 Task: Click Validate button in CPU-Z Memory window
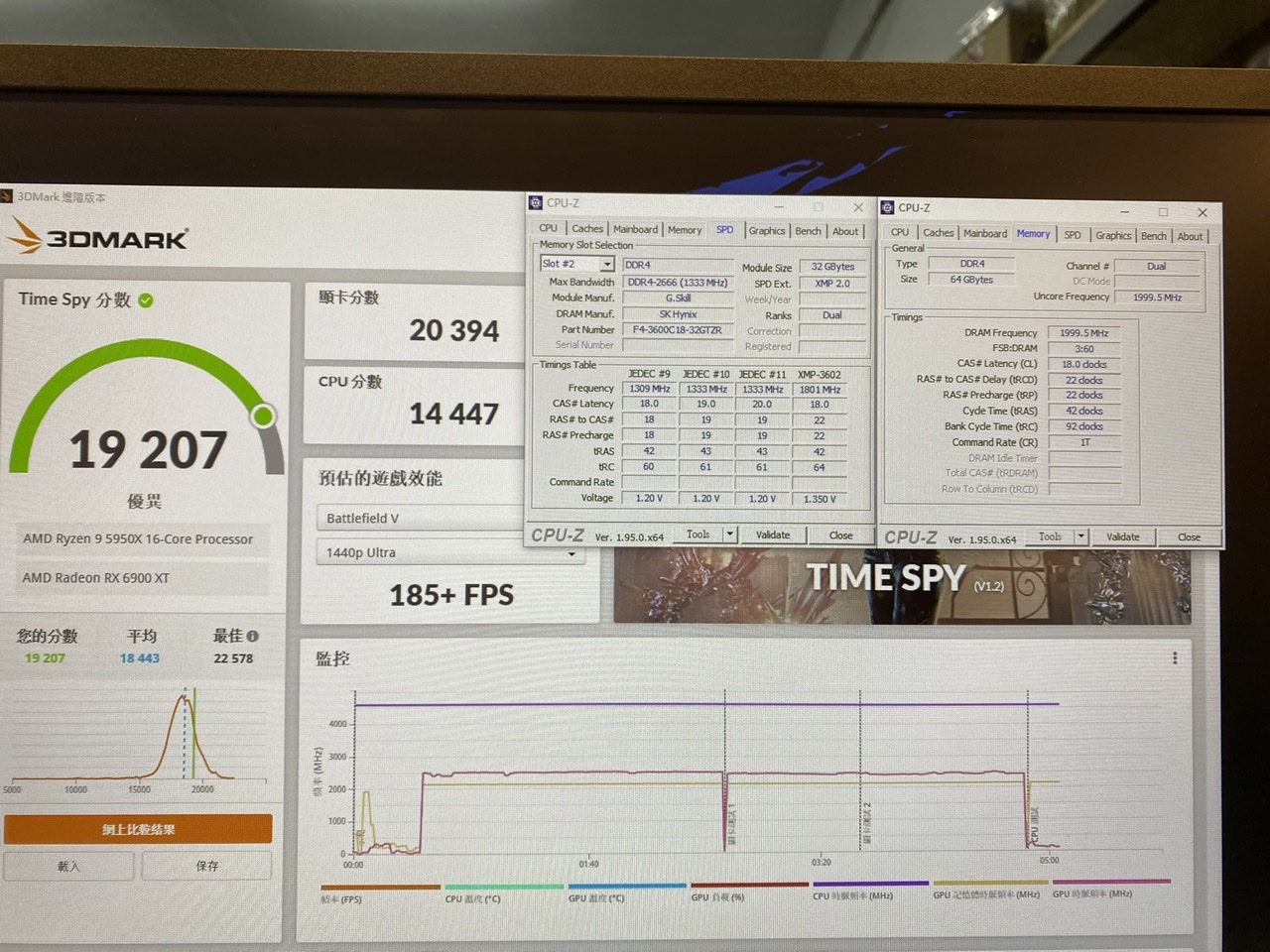coord(1123,536)
